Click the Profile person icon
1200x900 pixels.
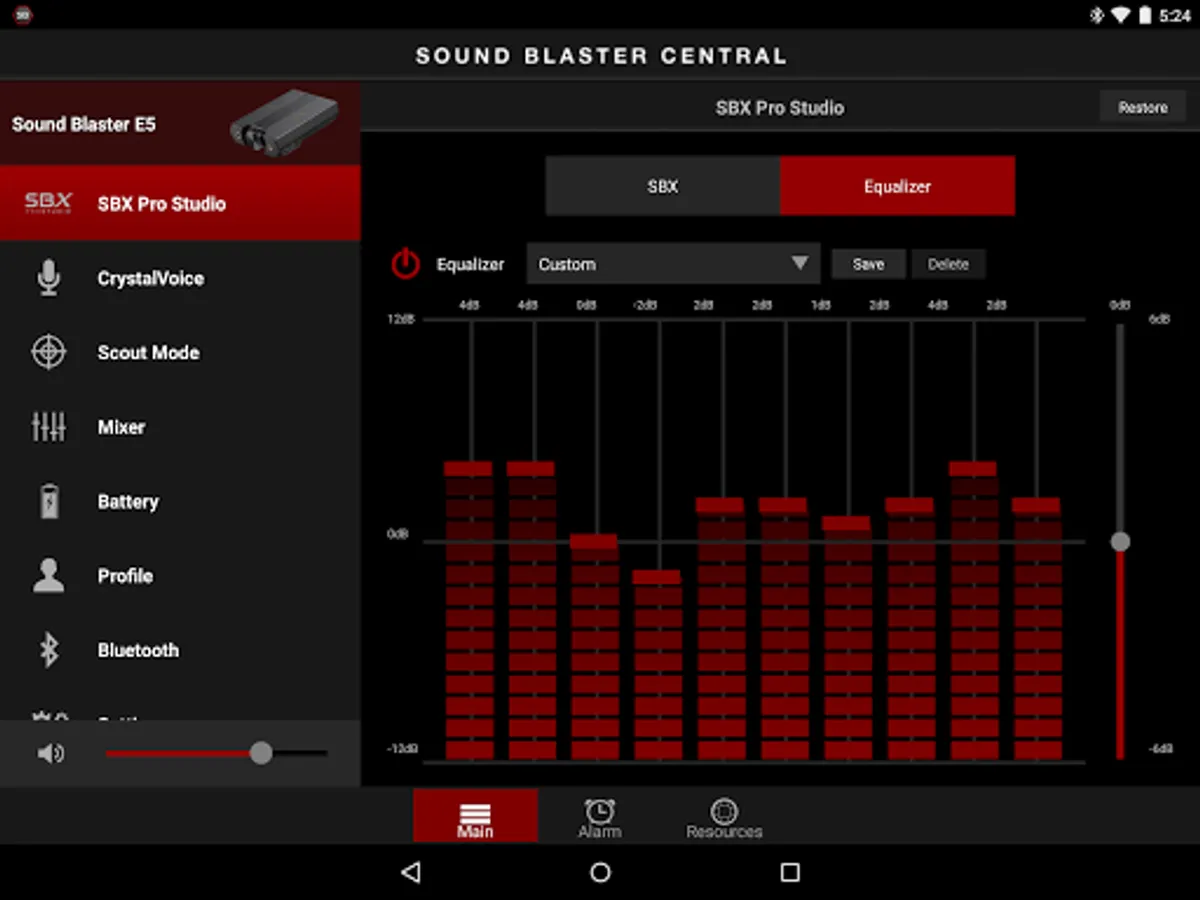[x=48, y=575]
